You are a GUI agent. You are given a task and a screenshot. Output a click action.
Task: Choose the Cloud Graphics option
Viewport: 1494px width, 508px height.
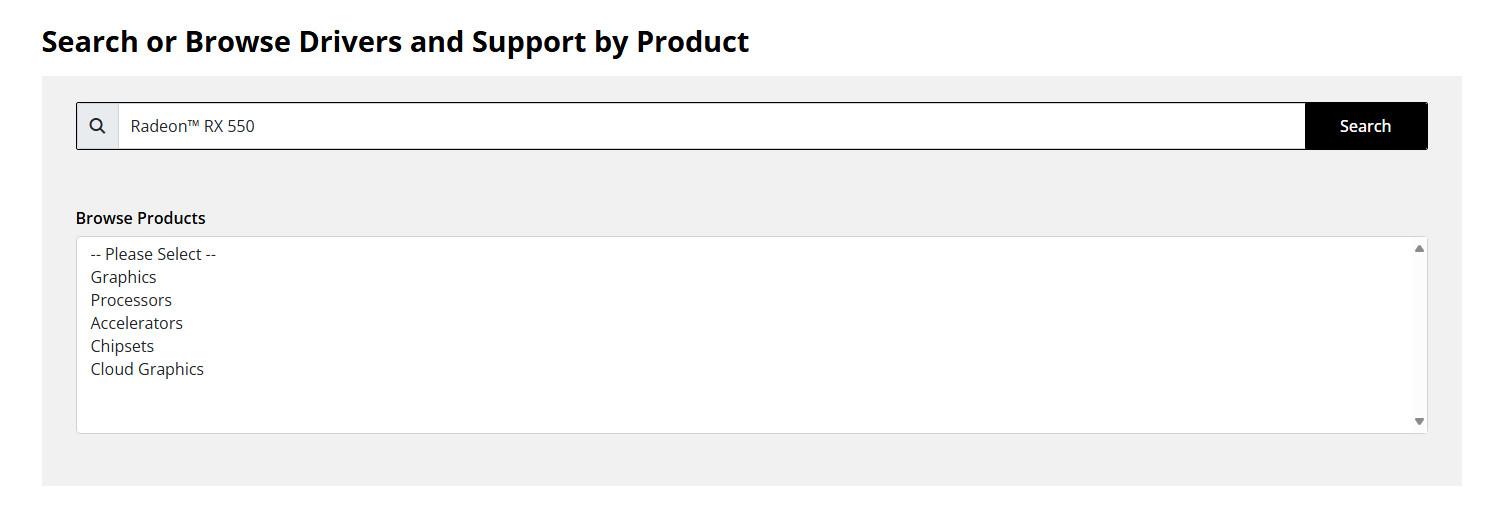pyautogui.click(x=147, y=369)
